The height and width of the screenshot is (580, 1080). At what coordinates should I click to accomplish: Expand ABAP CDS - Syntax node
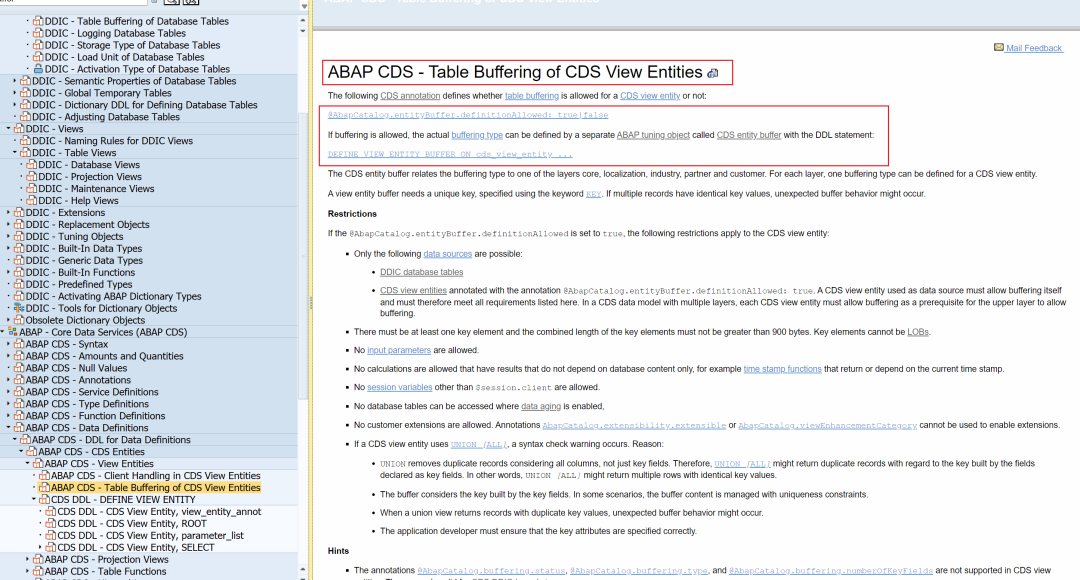click(8, 344)
